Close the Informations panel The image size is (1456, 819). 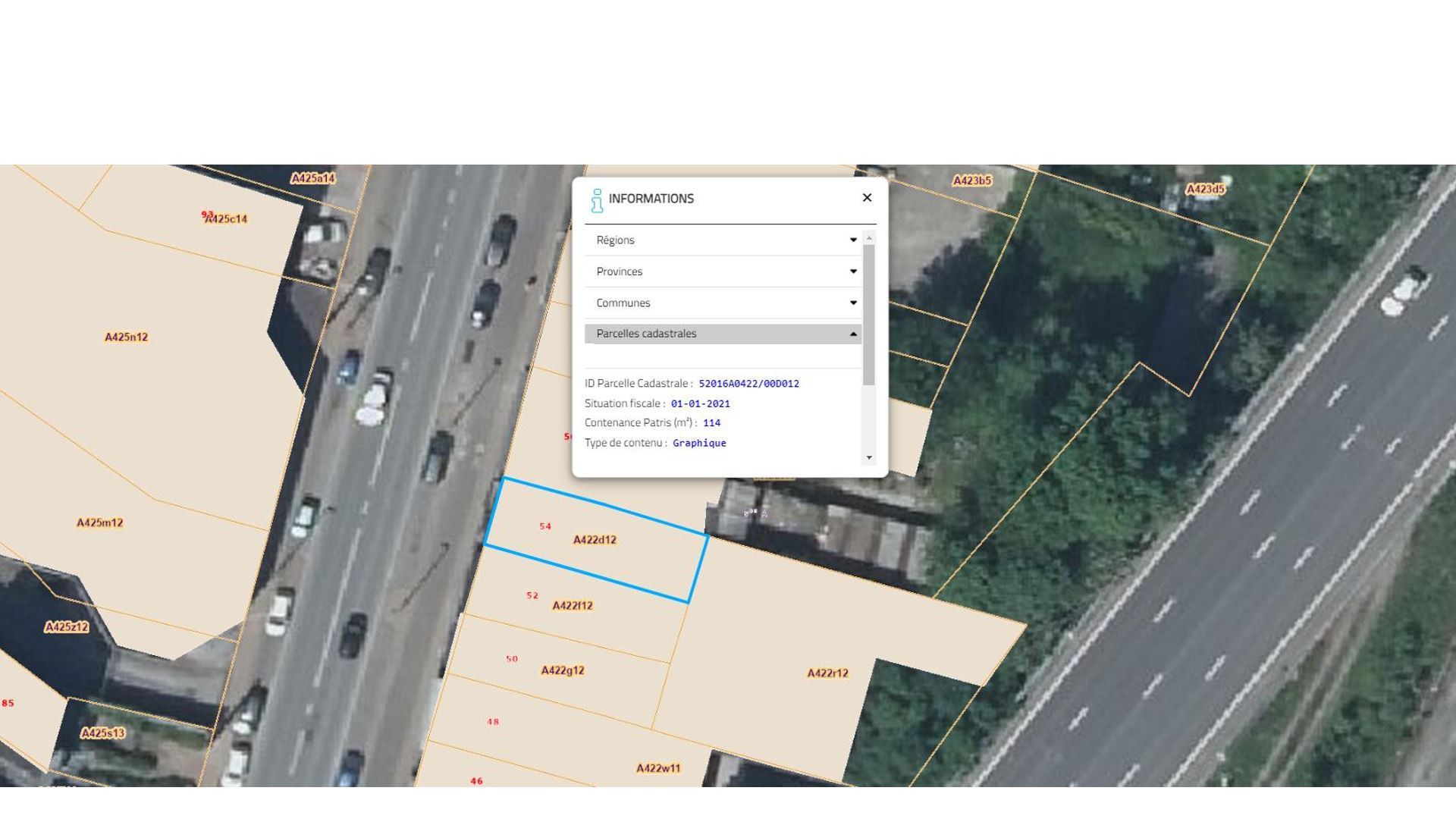point(867,198)
